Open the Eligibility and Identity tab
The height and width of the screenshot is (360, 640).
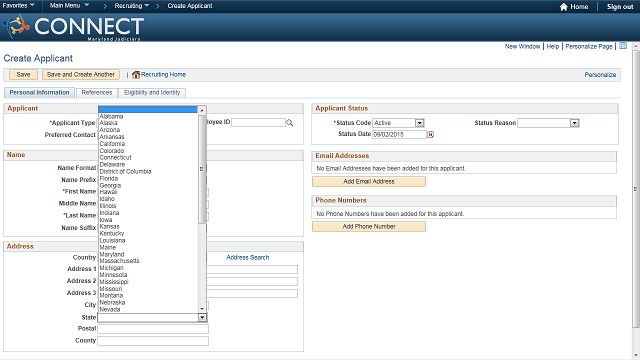click(x=152, y=93)
